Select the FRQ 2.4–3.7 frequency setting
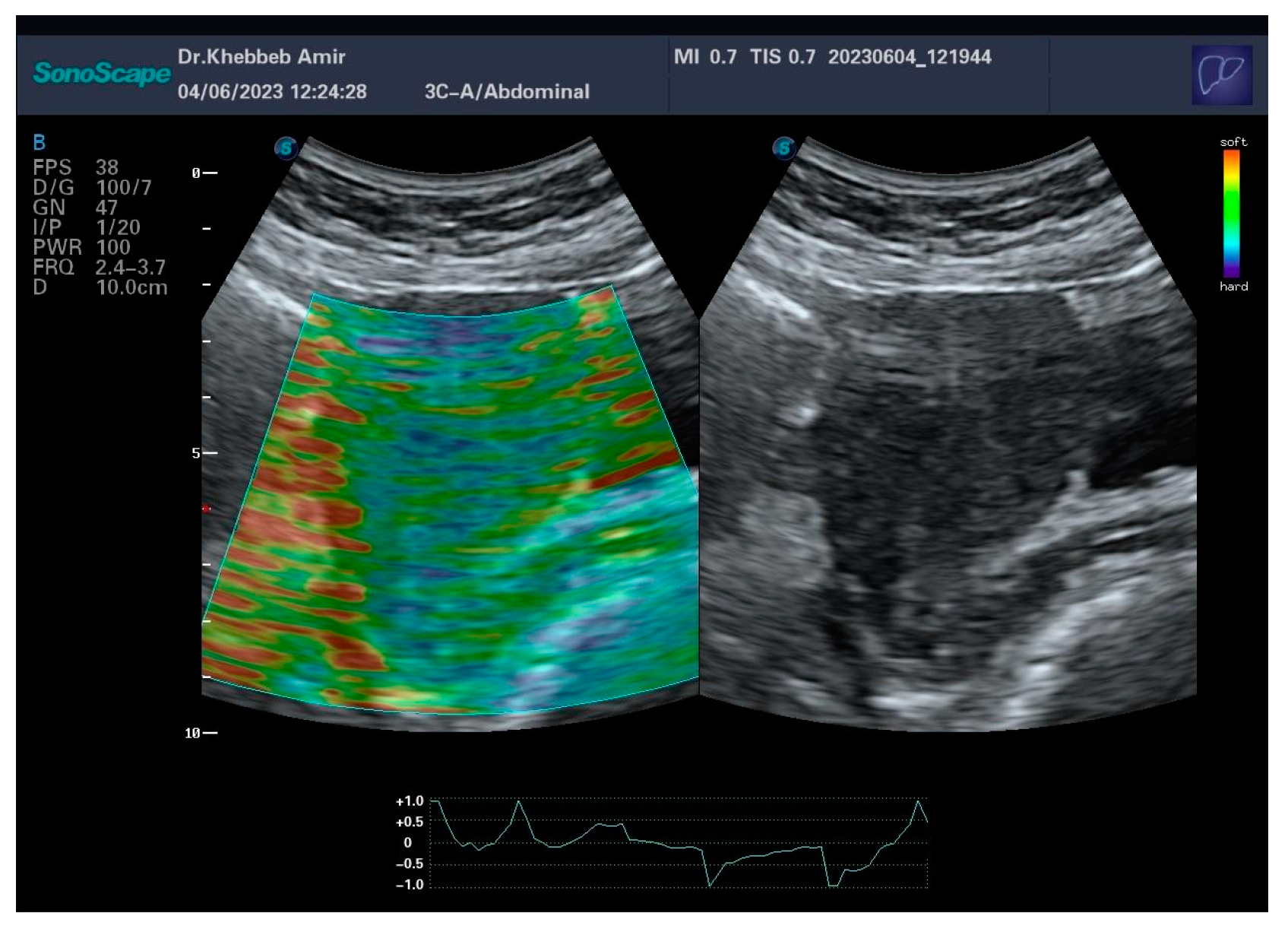 tap(99, 267)
